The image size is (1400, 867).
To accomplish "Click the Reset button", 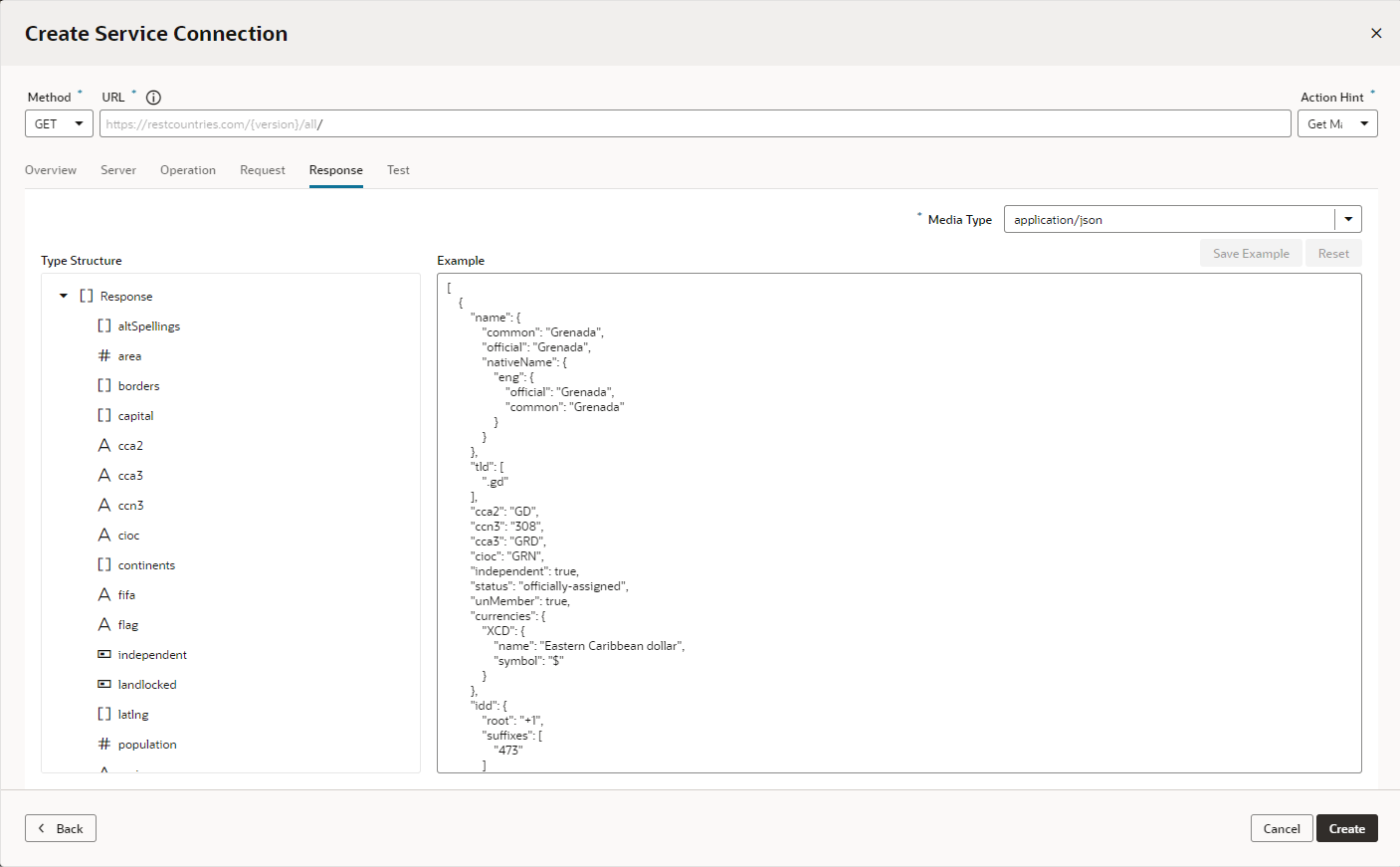I will tap(1333, 254).
